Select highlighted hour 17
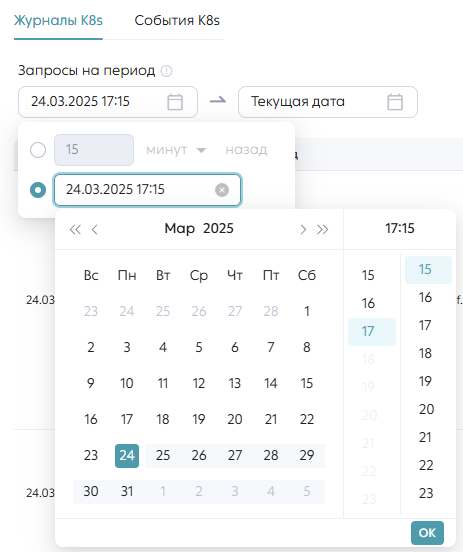463x552 pixels. pyautogui.click(x=372, y=332)
